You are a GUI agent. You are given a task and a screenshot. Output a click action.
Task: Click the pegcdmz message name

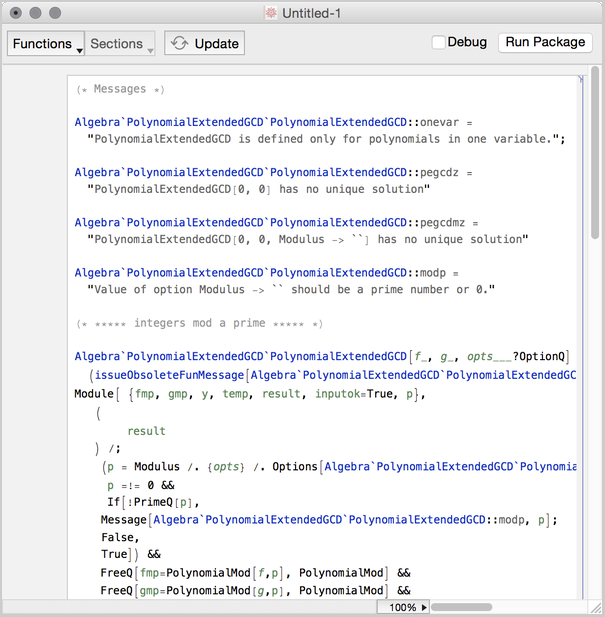click(x=444, y=222)
